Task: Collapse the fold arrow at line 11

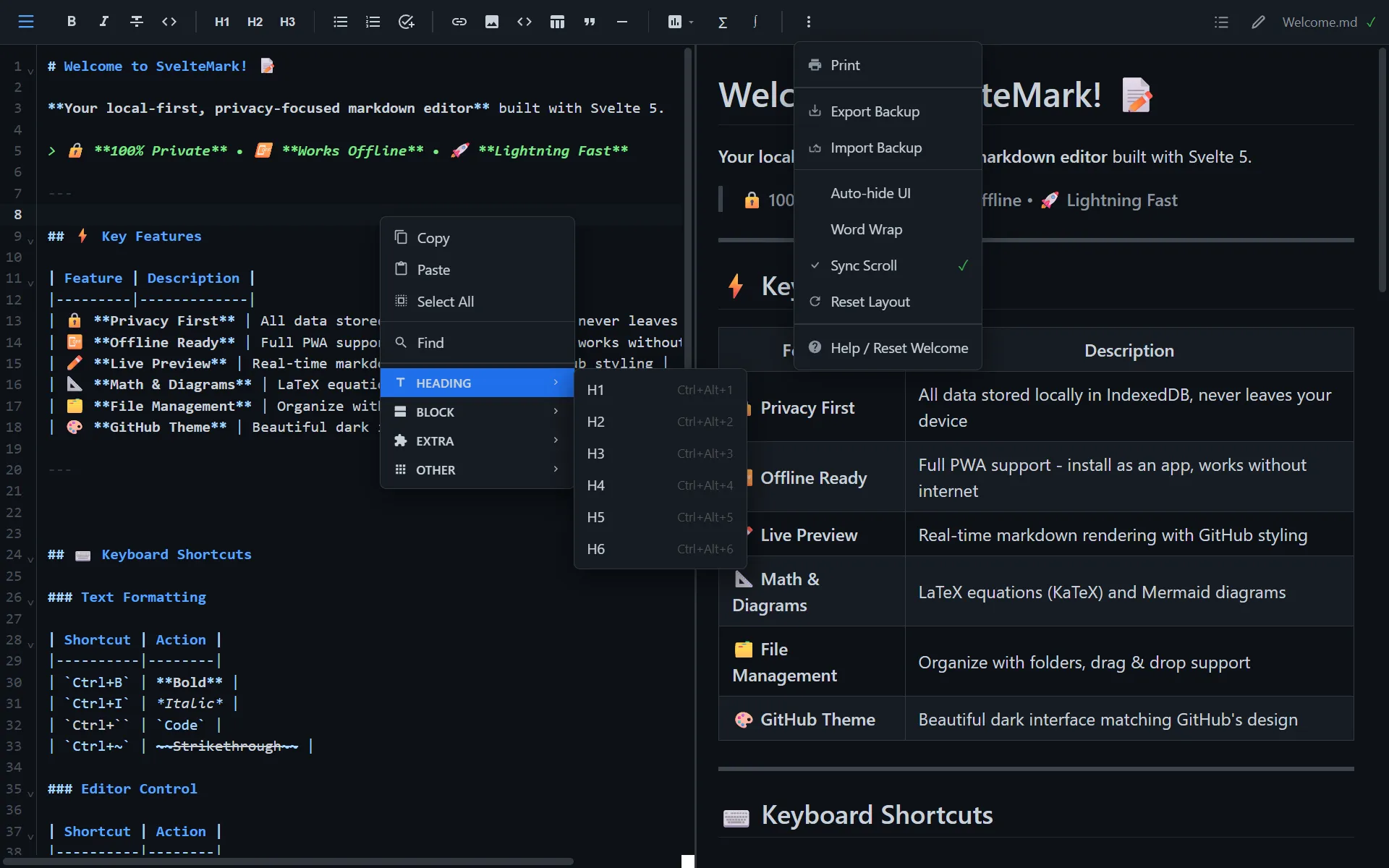Action: pos(30,282)
